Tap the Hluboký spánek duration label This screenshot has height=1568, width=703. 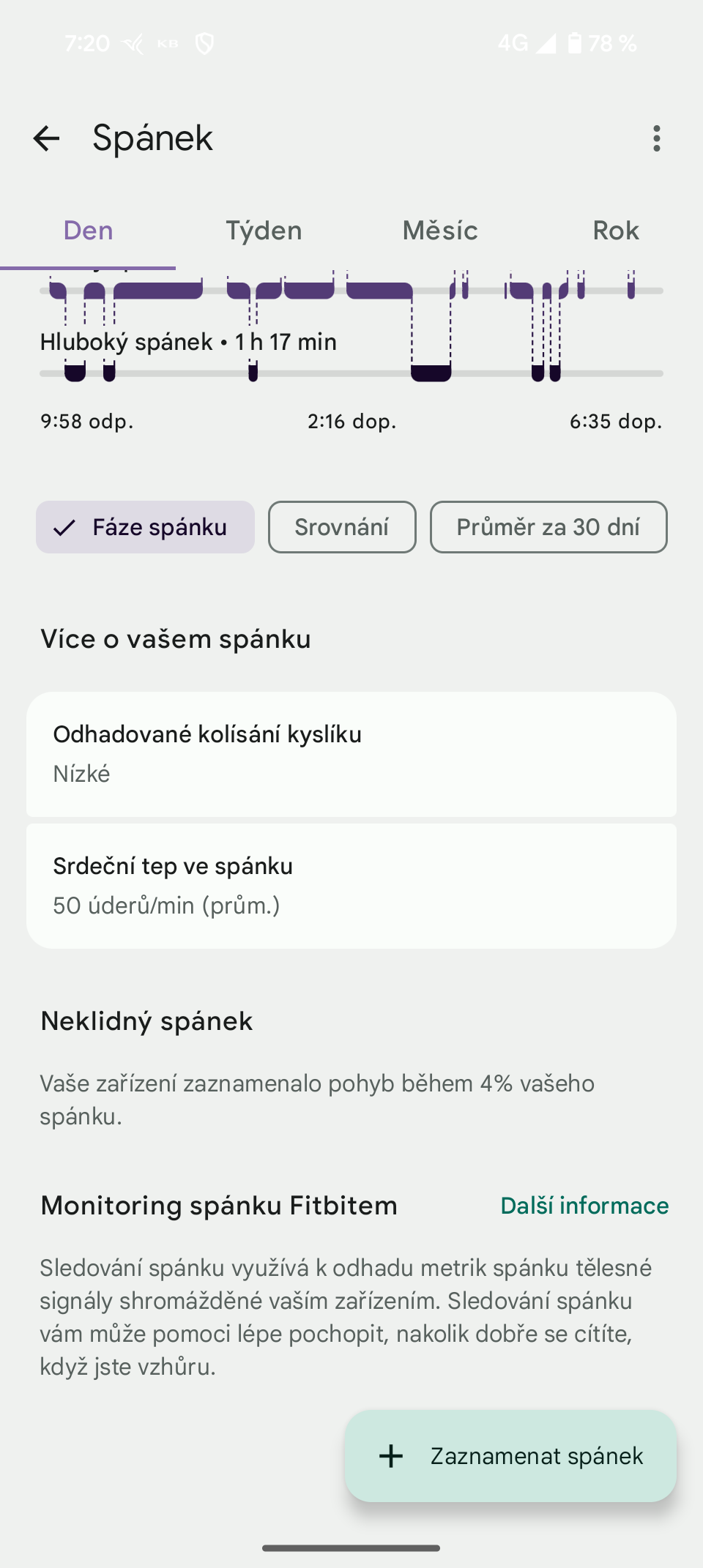coord(188,342)
